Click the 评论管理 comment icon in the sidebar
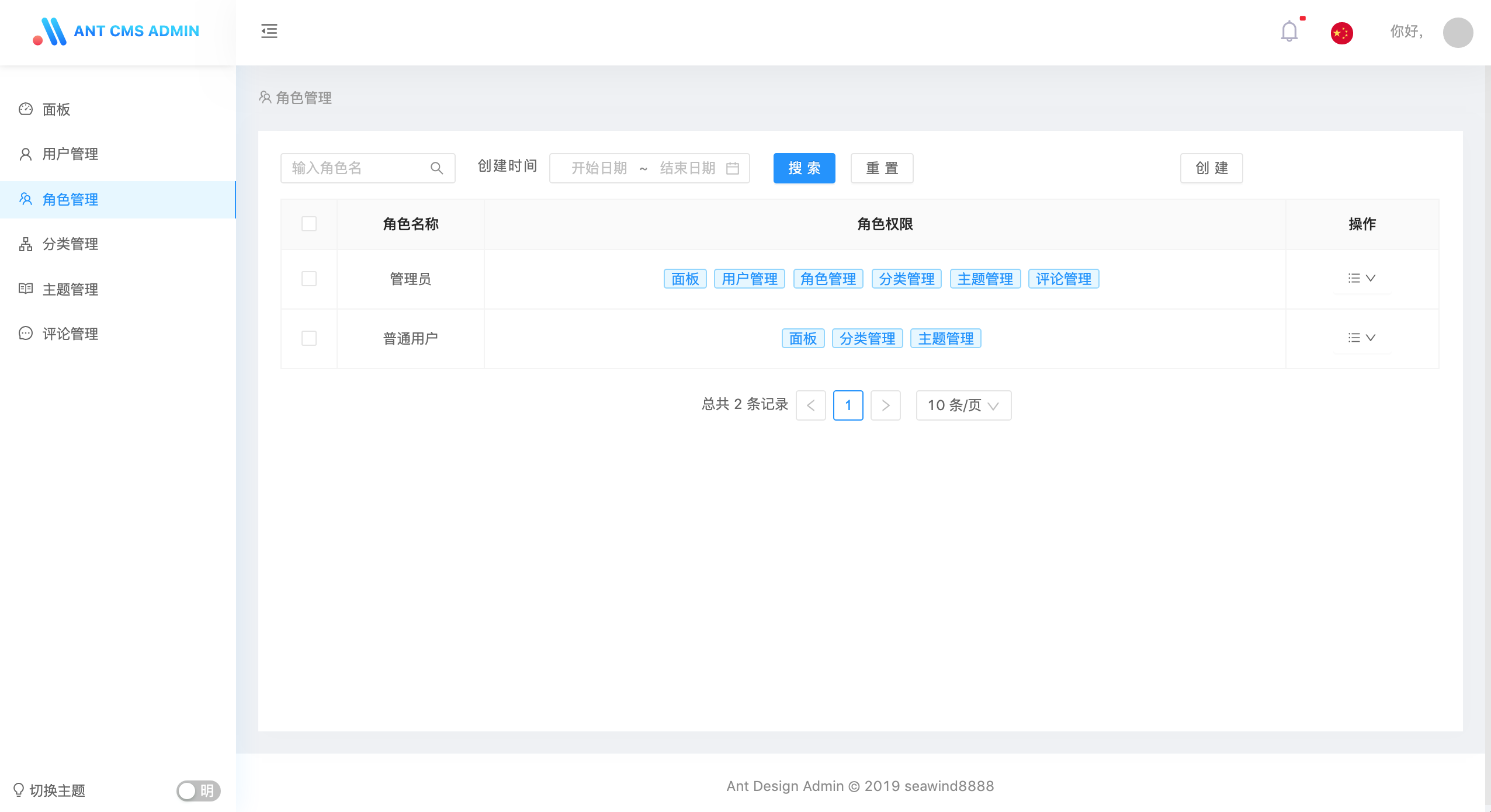 pyautogui.click(x=26, y=334)
